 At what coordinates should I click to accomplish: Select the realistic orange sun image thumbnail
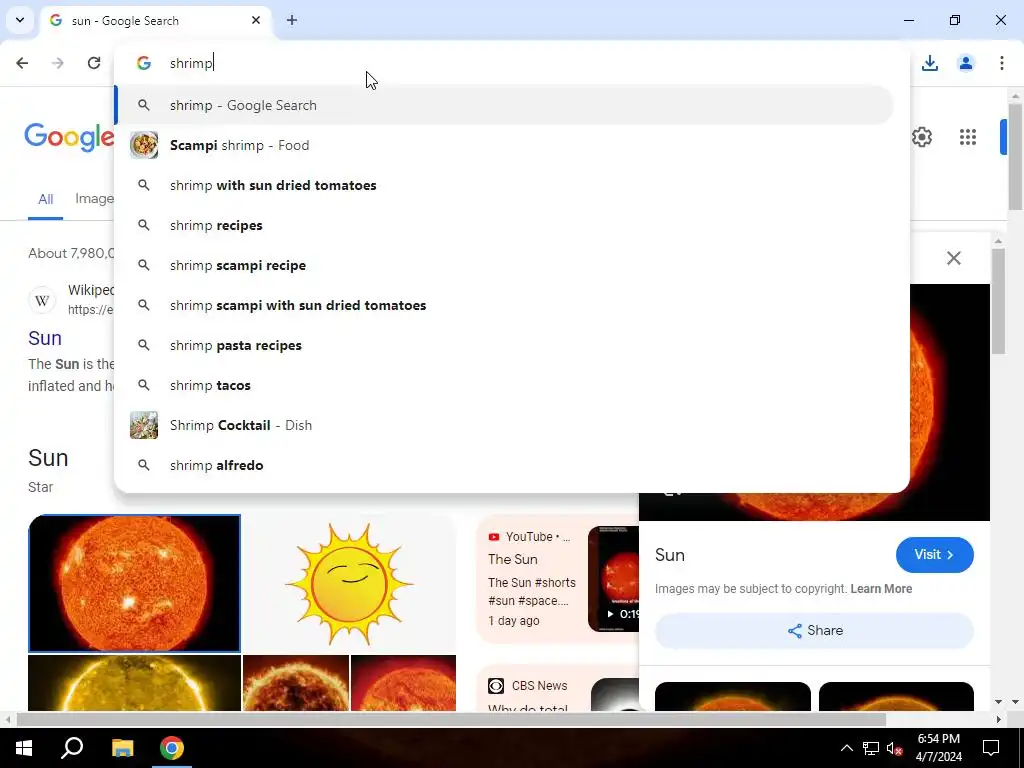(135, 583)
